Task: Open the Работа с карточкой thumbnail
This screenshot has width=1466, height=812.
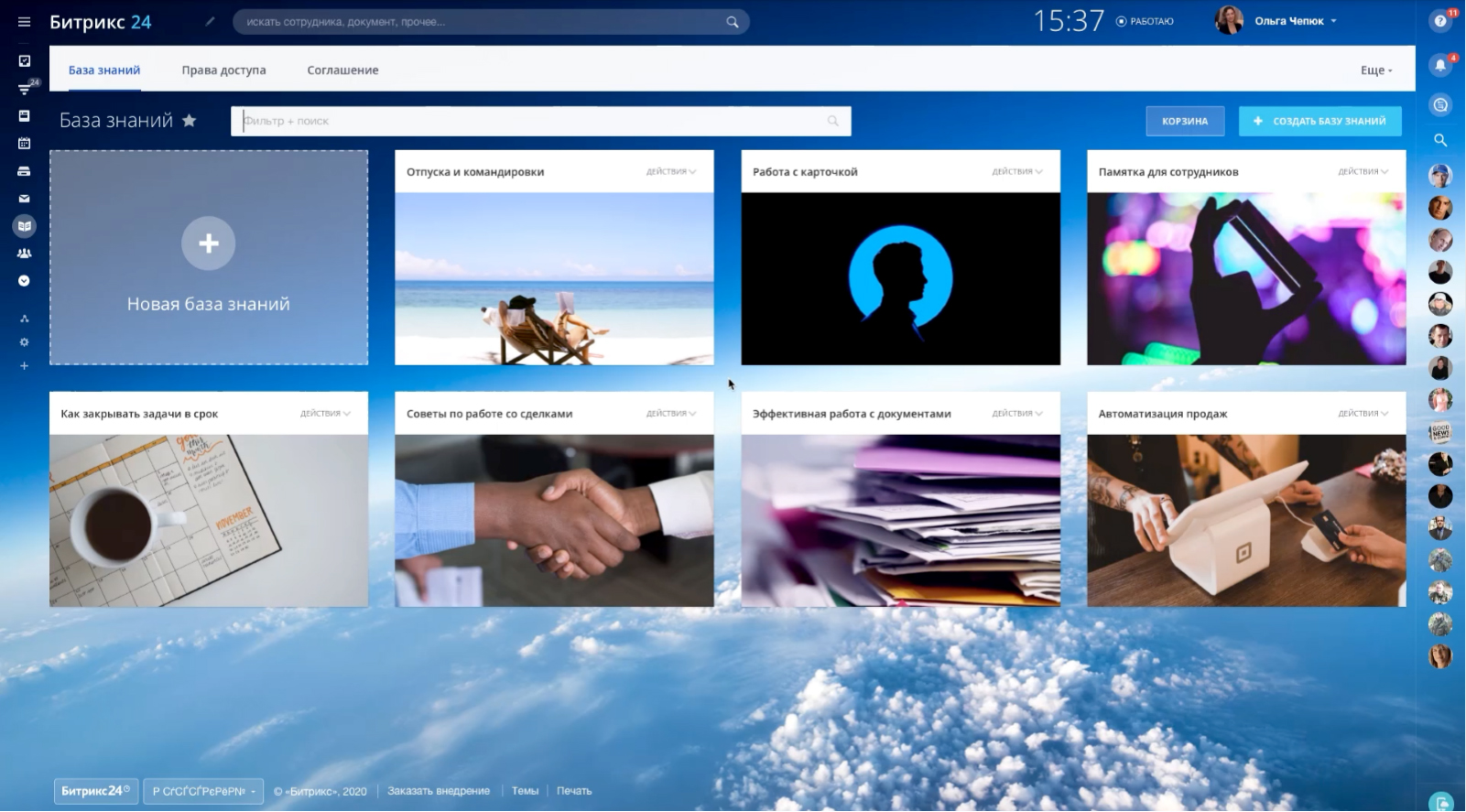Action: point(900,278)
